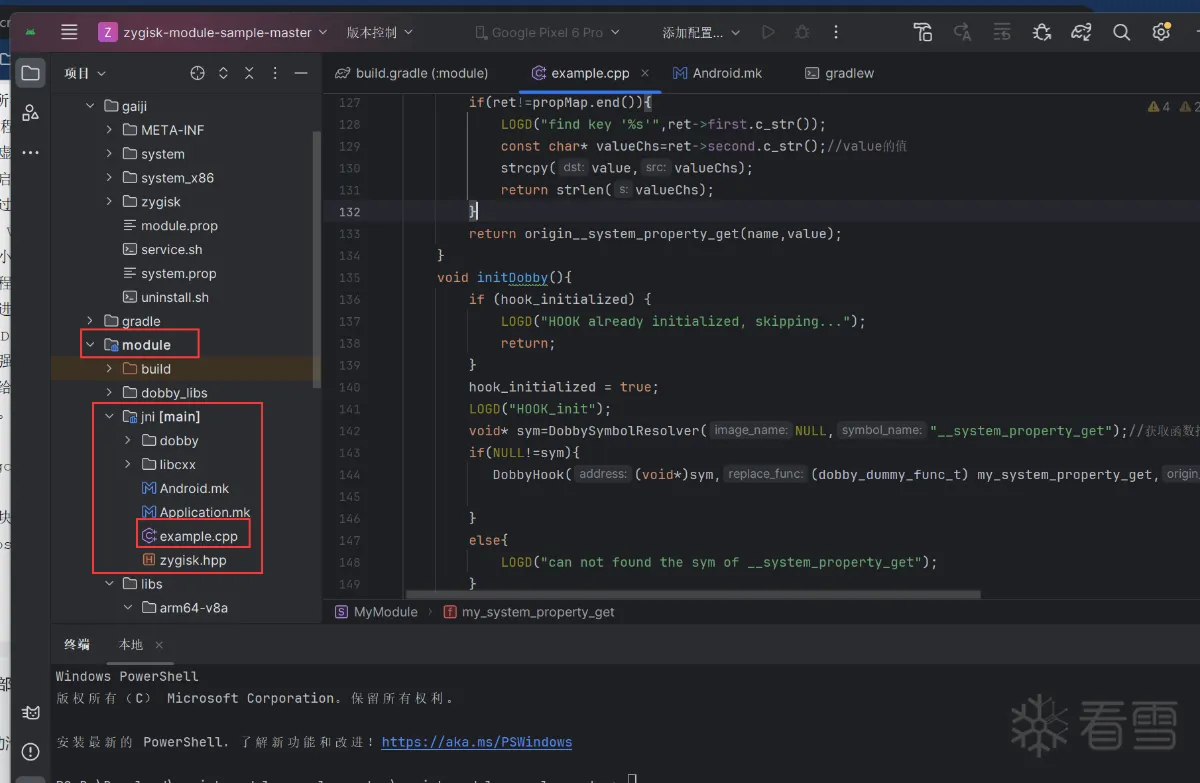Collapse the gaiji folder

click(x=91, y=106)
